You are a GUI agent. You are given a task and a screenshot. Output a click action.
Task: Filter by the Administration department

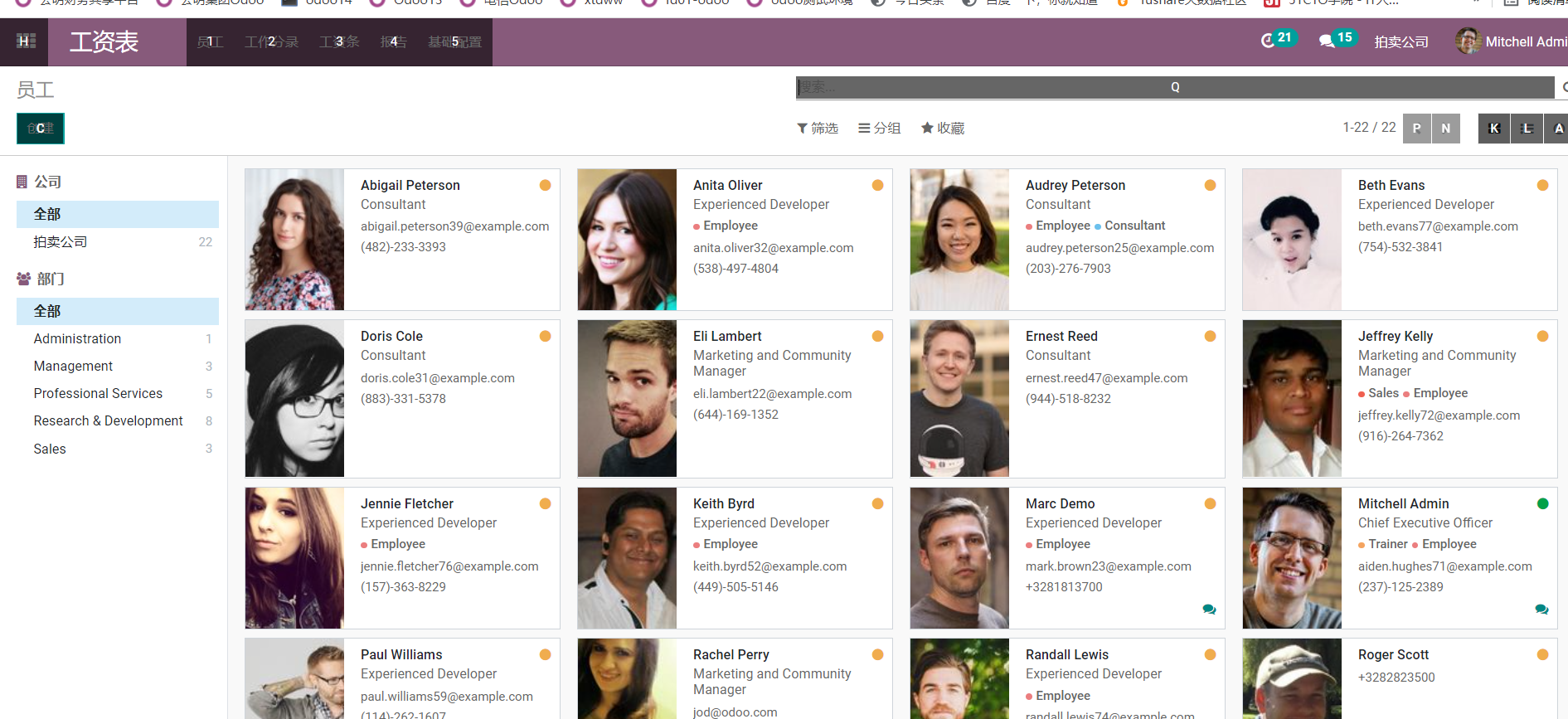pyautogui.click(x=118, y=338)
